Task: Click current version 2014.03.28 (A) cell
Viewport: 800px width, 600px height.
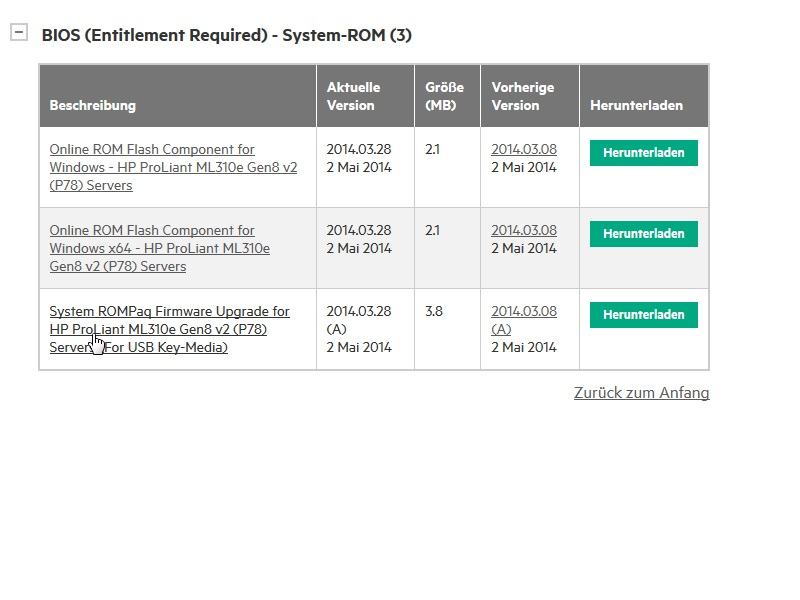Action: coord(358,320)
